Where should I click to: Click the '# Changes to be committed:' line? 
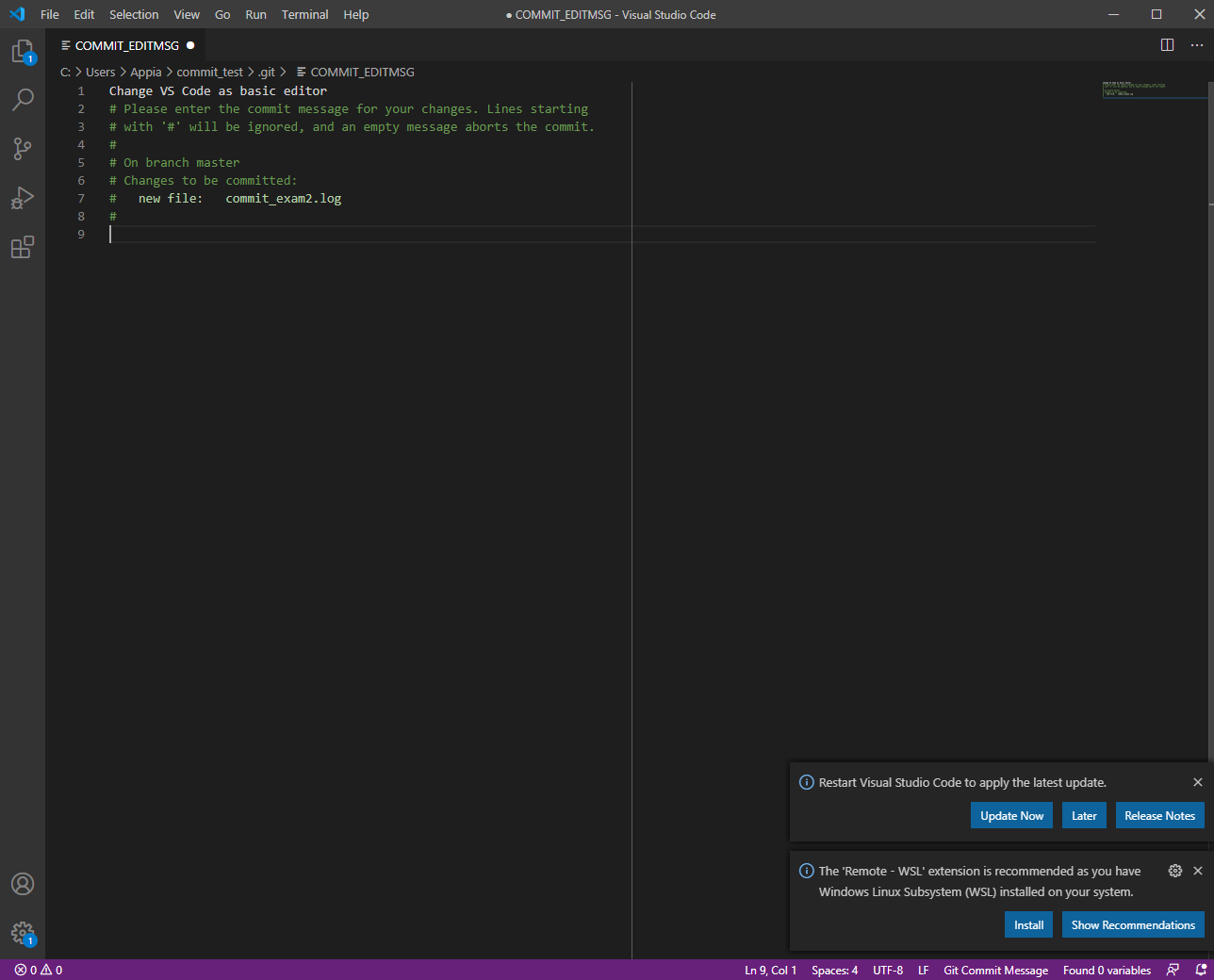tap(203, 180)
